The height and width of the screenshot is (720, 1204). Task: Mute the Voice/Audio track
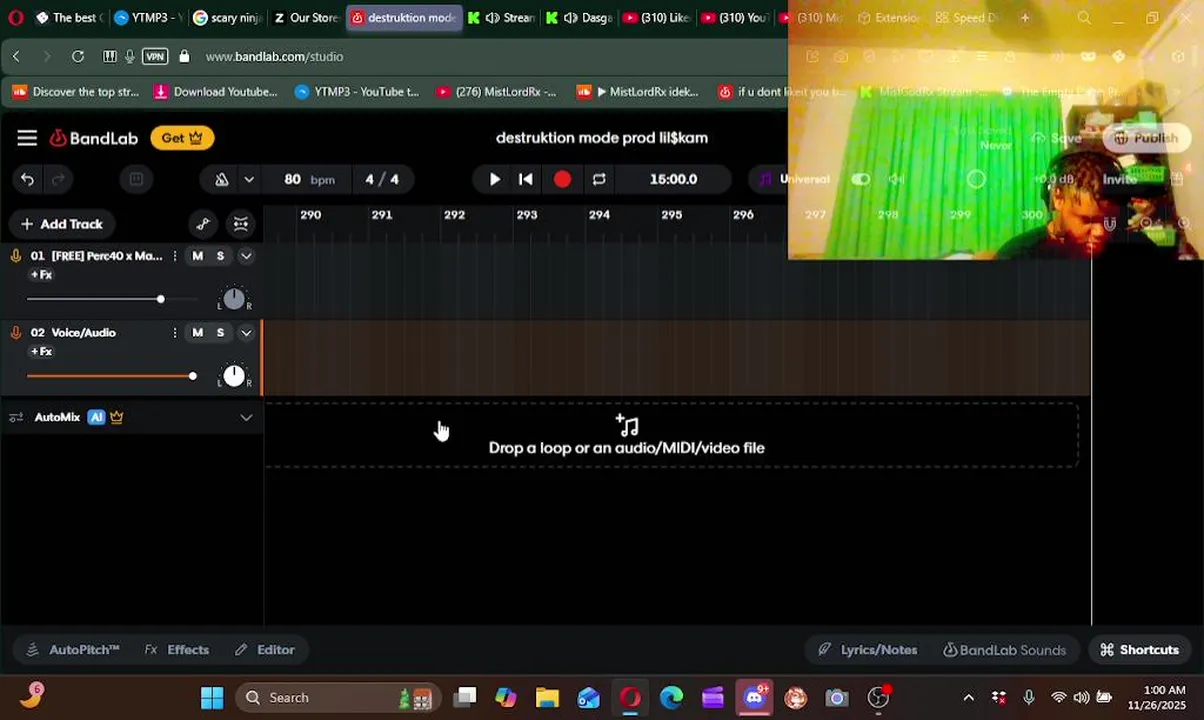coord(197,333)
